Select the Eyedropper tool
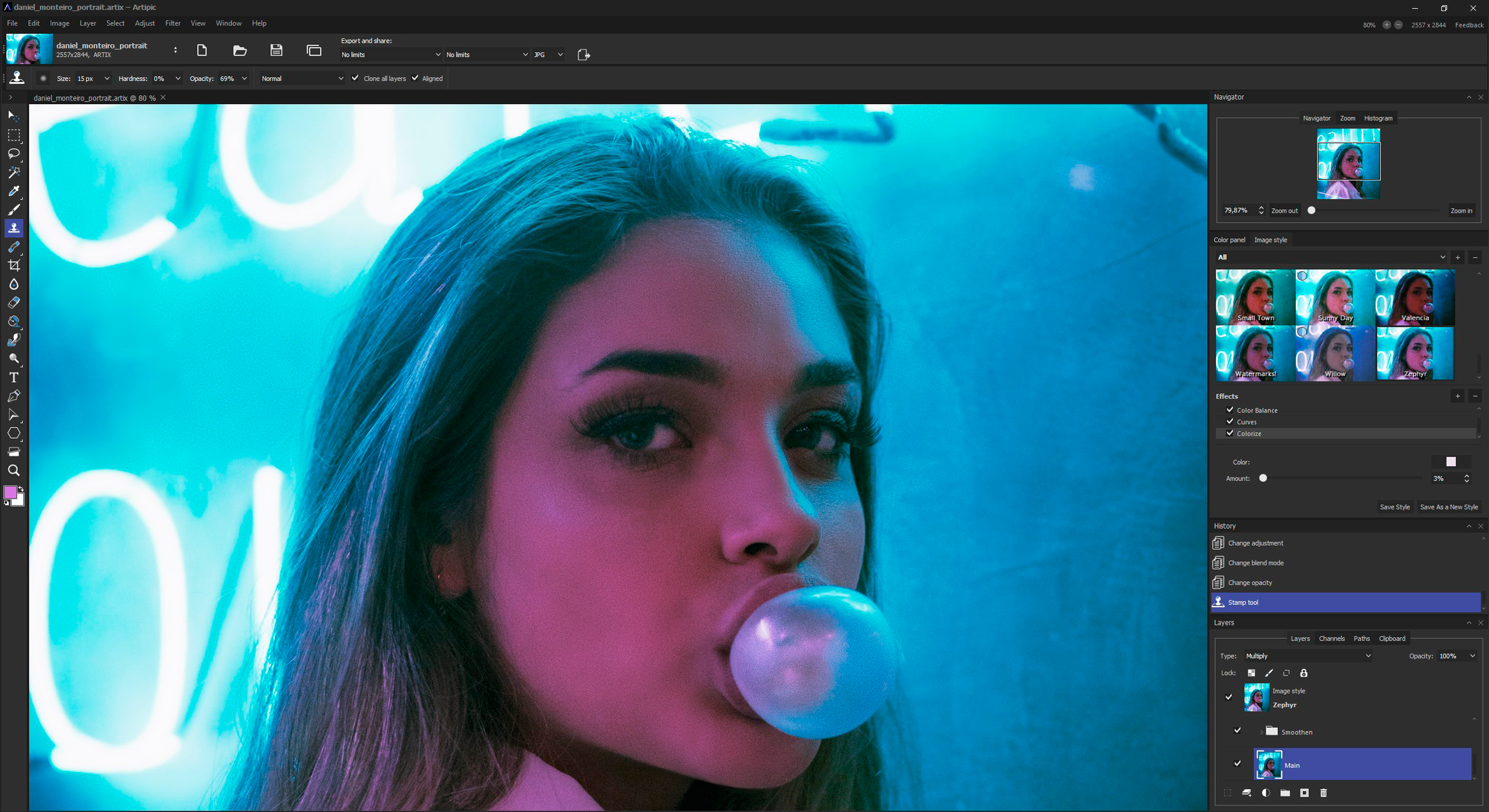 14,192
